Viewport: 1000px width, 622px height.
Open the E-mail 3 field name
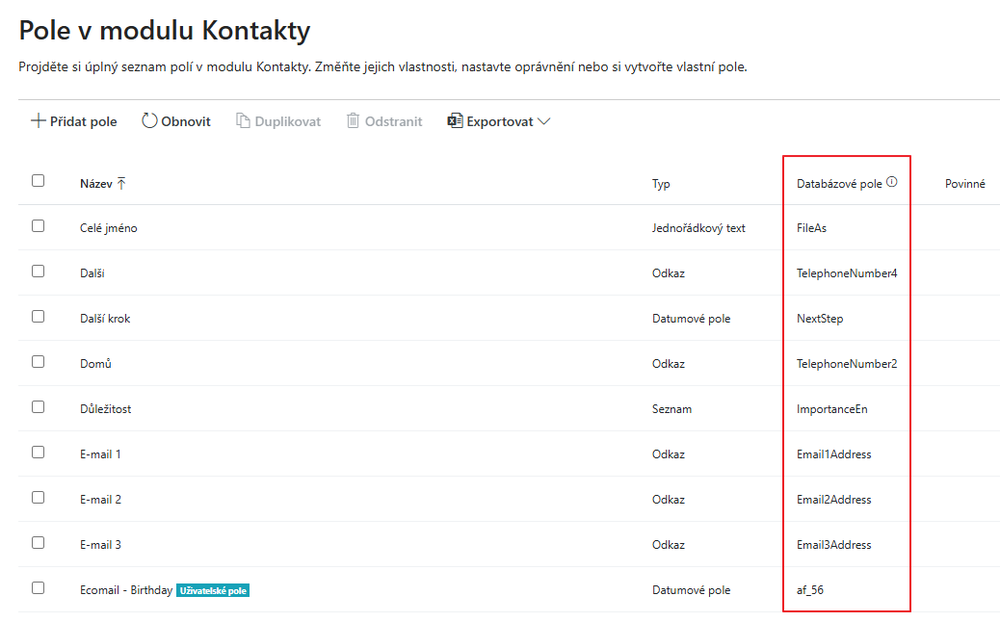click(100, 545)
